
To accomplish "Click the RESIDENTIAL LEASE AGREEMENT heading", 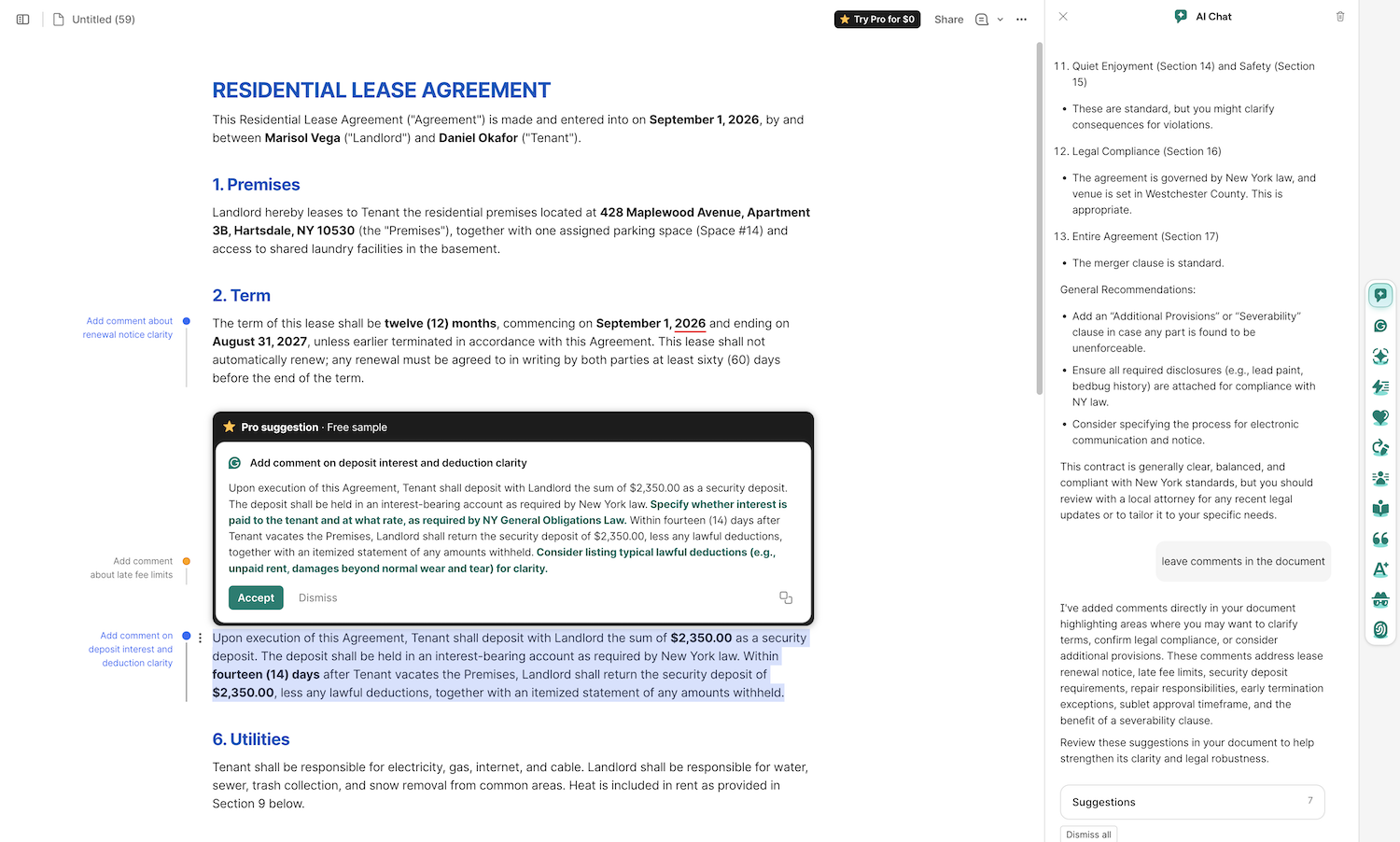I will pos(381,91).
